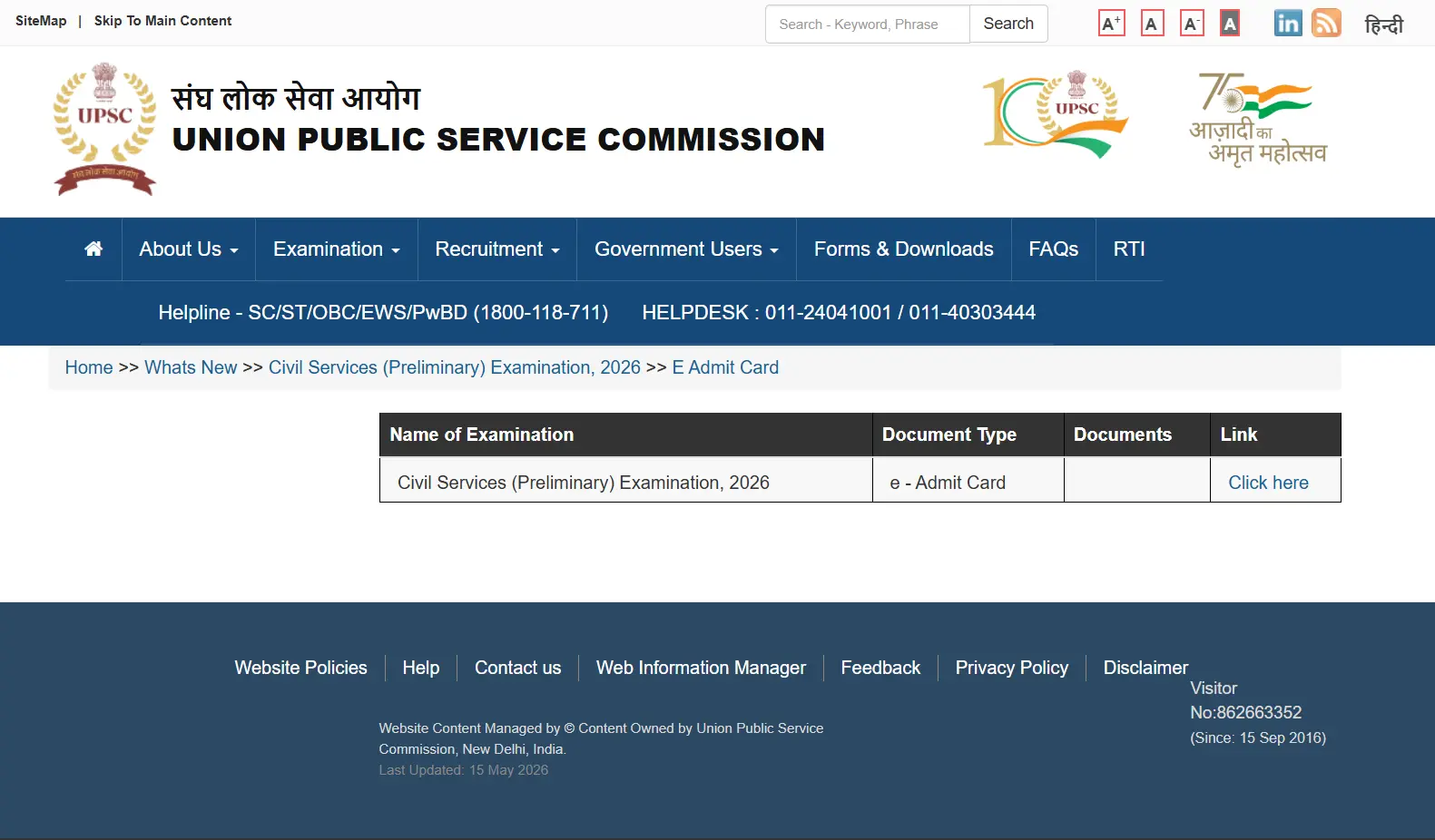Open Web Information Manager footer link
The image size is (1435, 840).
pyautogui.click(x=701, y=668)
